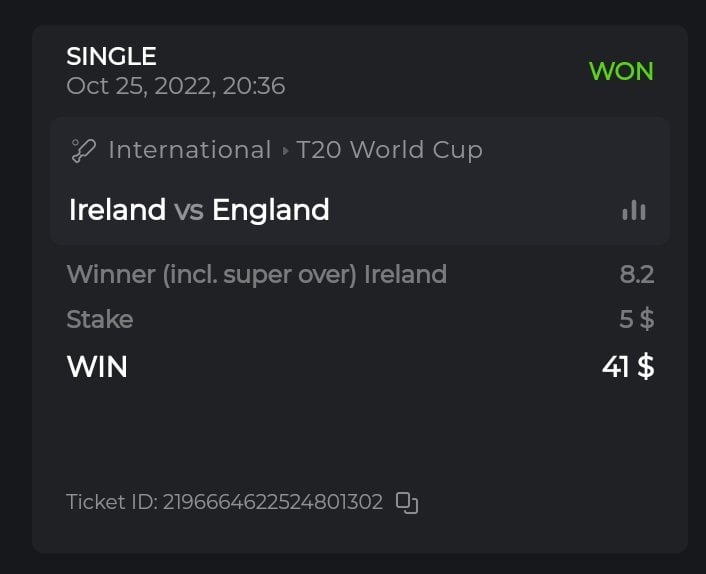
Task: Click the SINGLE bet type heading
Action: coord(111,56)
